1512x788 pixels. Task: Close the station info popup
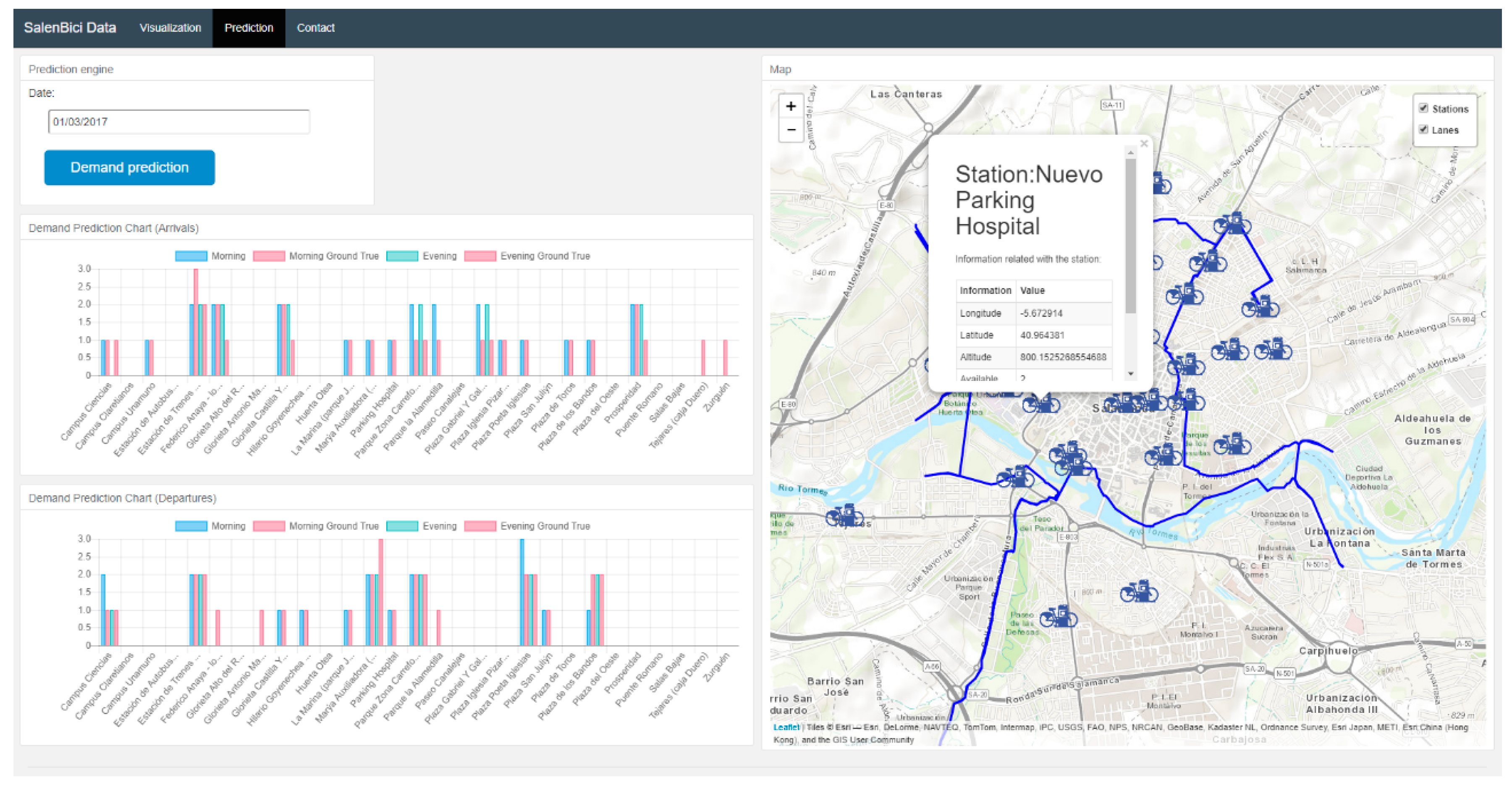click(1143, 143)
